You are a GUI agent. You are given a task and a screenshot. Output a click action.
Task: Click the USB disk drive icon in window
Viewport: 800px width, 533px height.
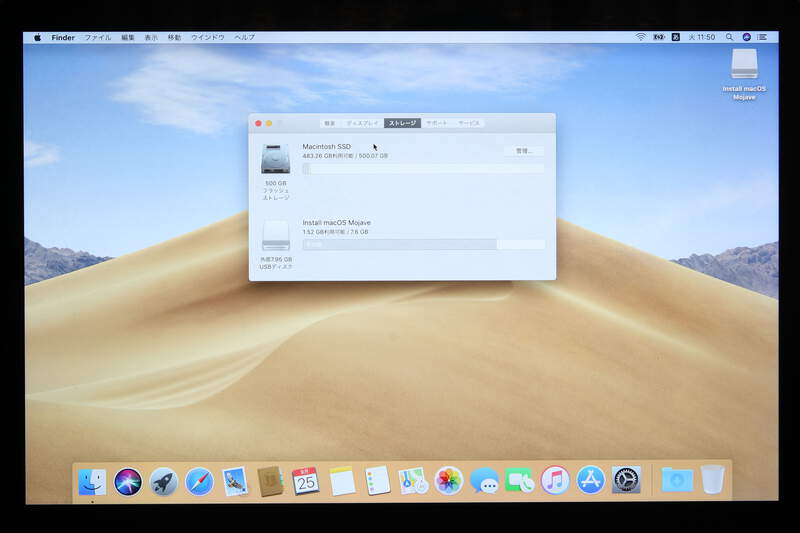pos(276,235)
